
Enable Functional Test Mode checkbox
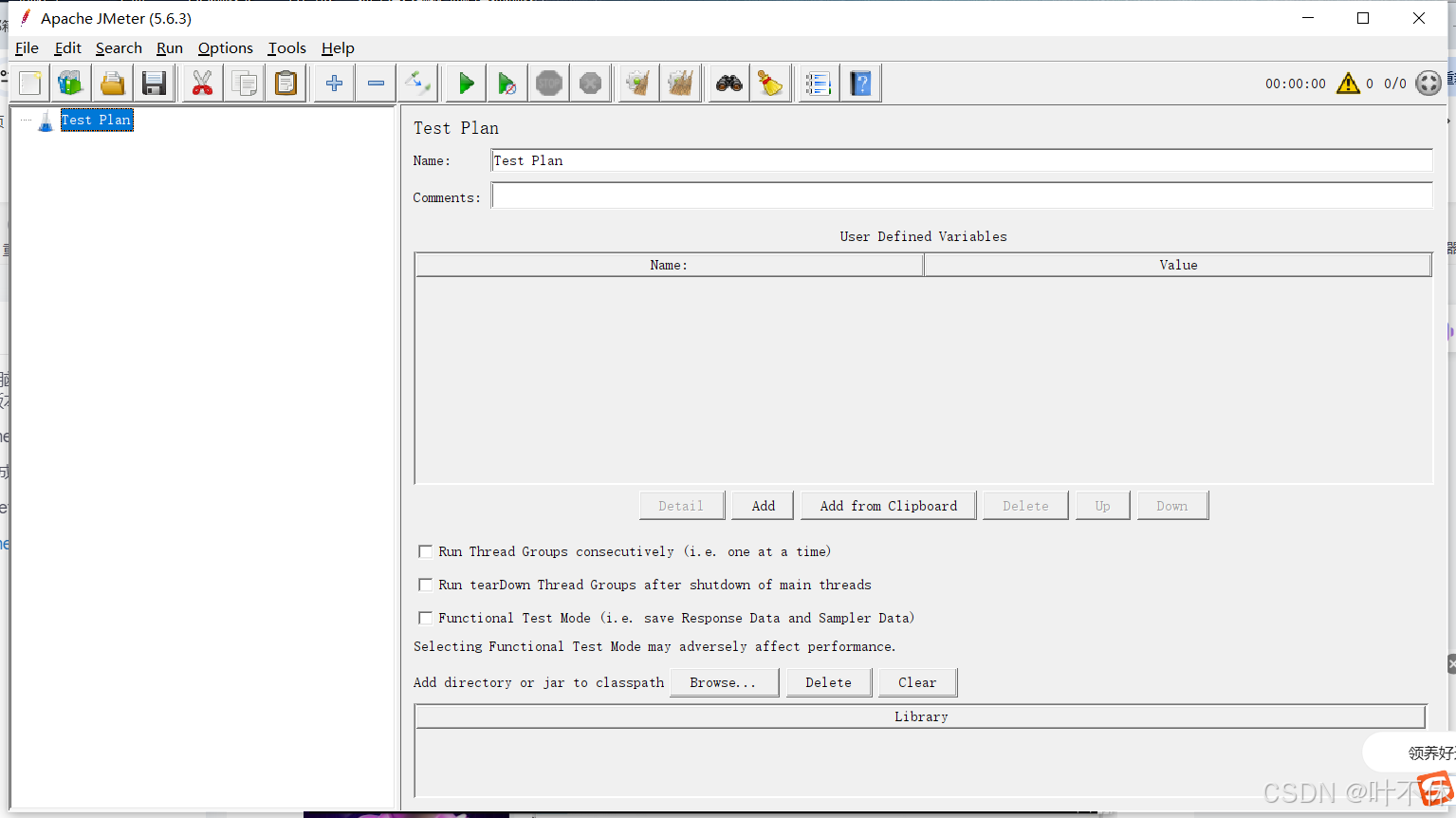pos(426,618)
